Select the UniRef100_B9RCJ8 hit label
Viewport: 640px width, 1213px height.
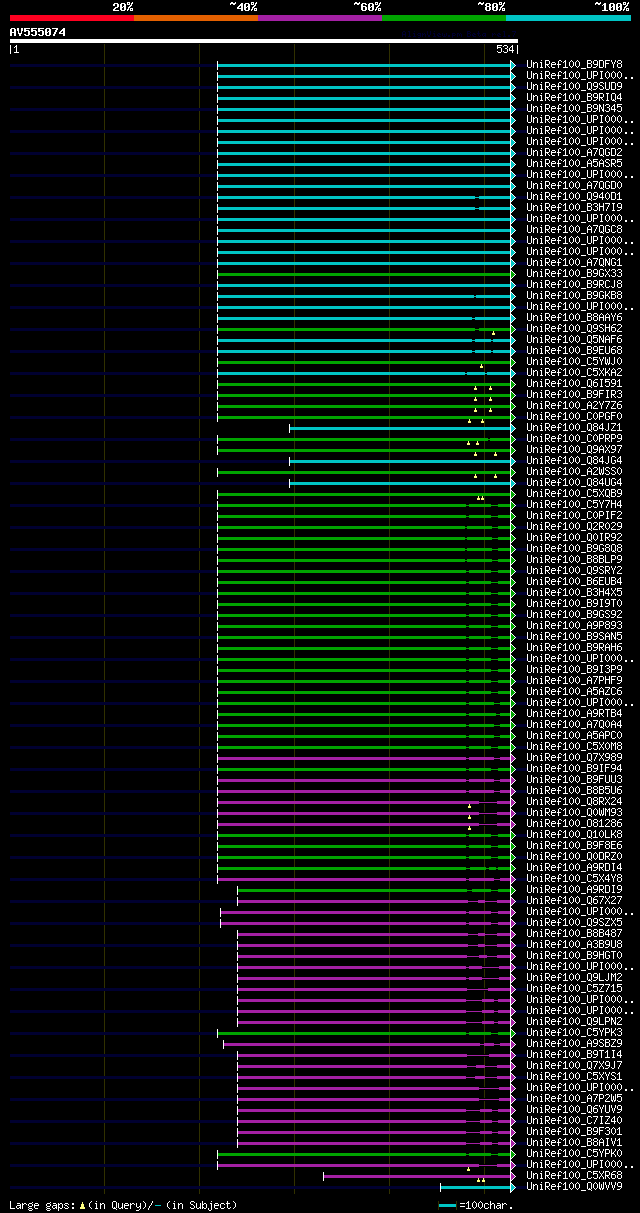(x=575, y=284)
